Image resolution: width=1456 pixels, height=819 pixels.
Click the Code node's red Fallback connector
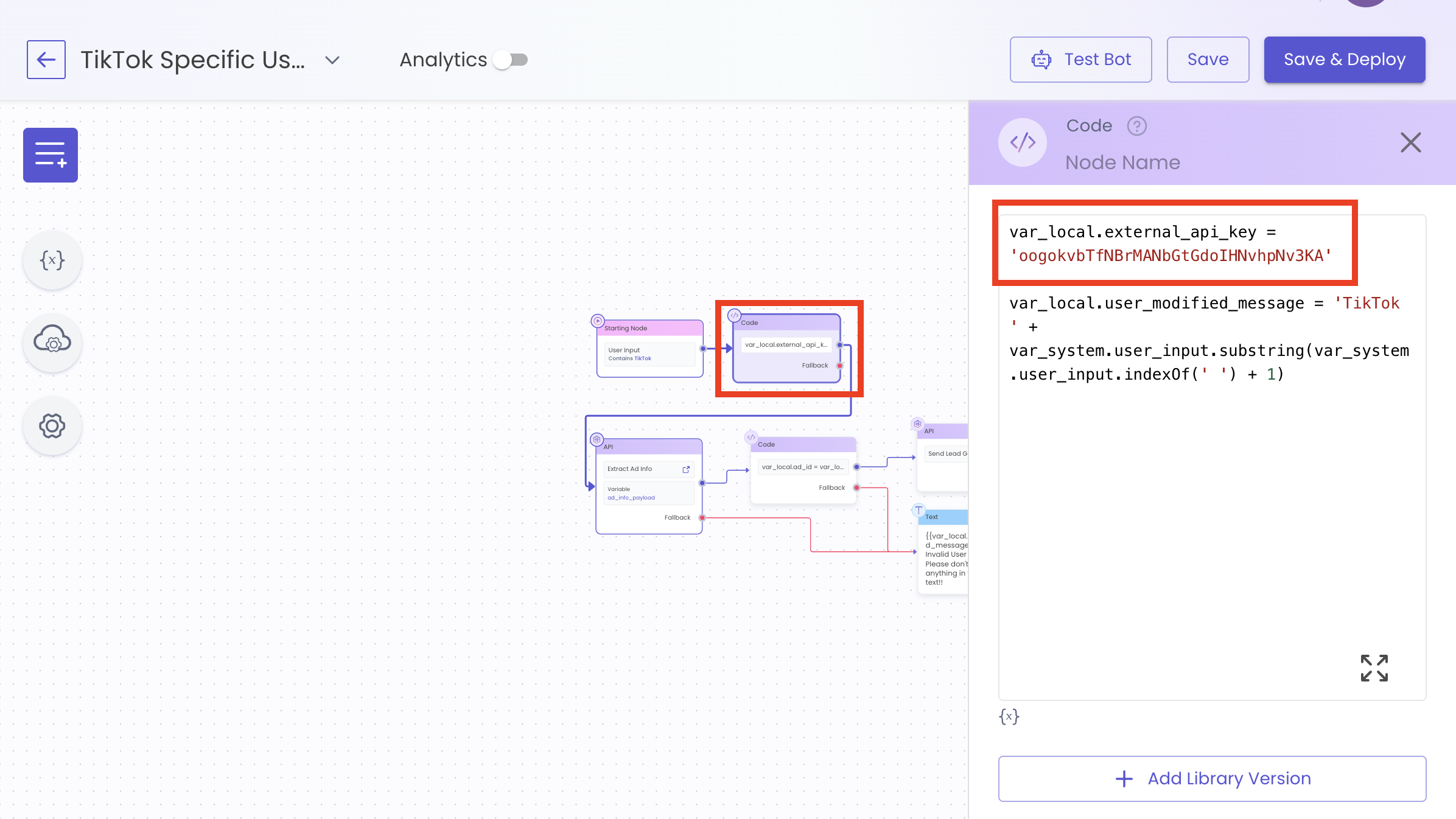point(840,366)
